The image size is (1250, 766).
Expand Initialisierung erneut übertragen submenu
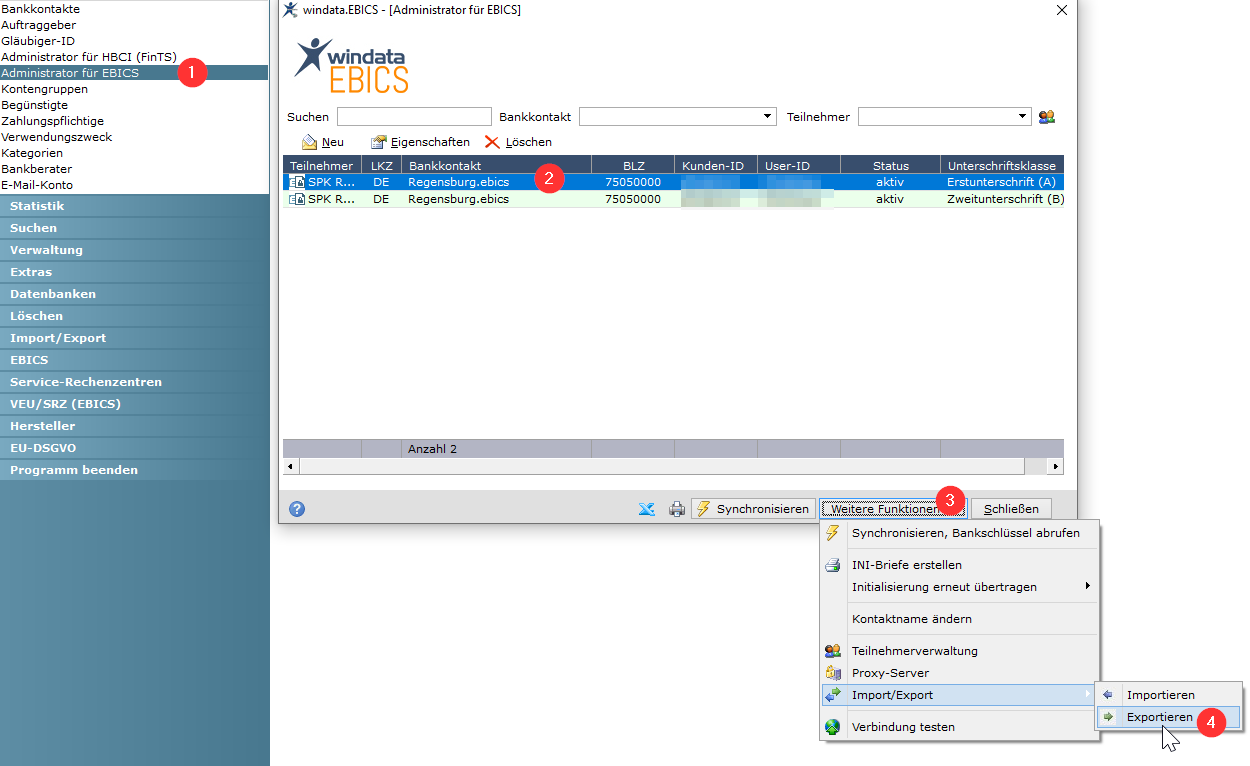pyautogui.click(x=959, y=587)
